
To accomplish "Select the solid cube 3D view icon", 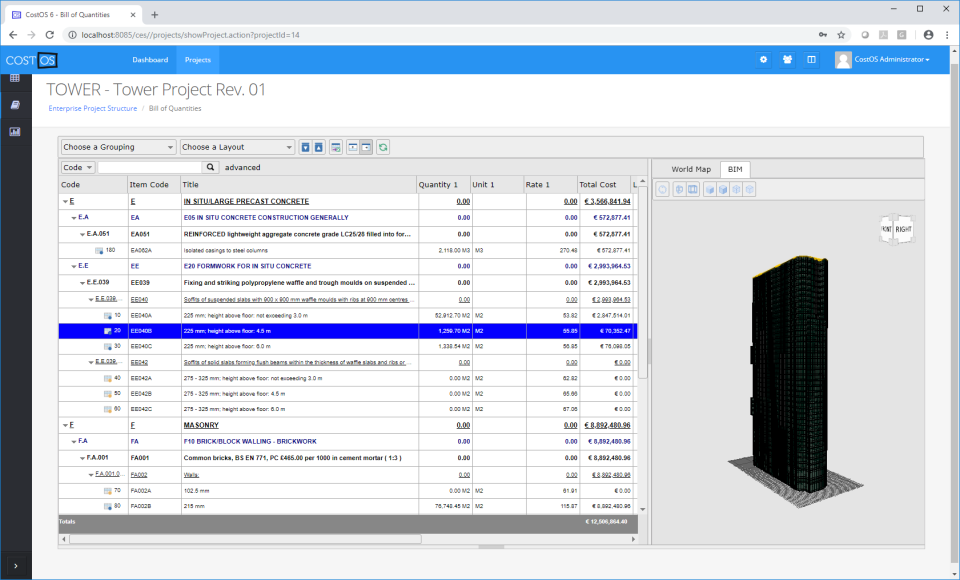I will tap(710, 189).
